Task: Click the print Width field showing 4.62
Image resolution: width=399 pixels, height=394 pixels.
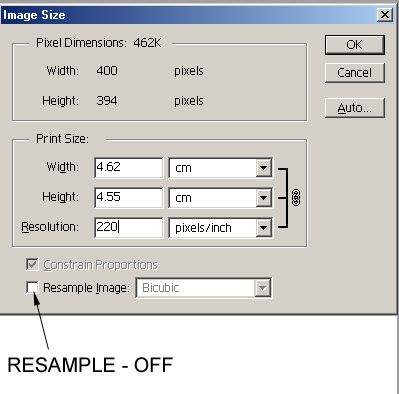Action: click(x=129, y=168)
